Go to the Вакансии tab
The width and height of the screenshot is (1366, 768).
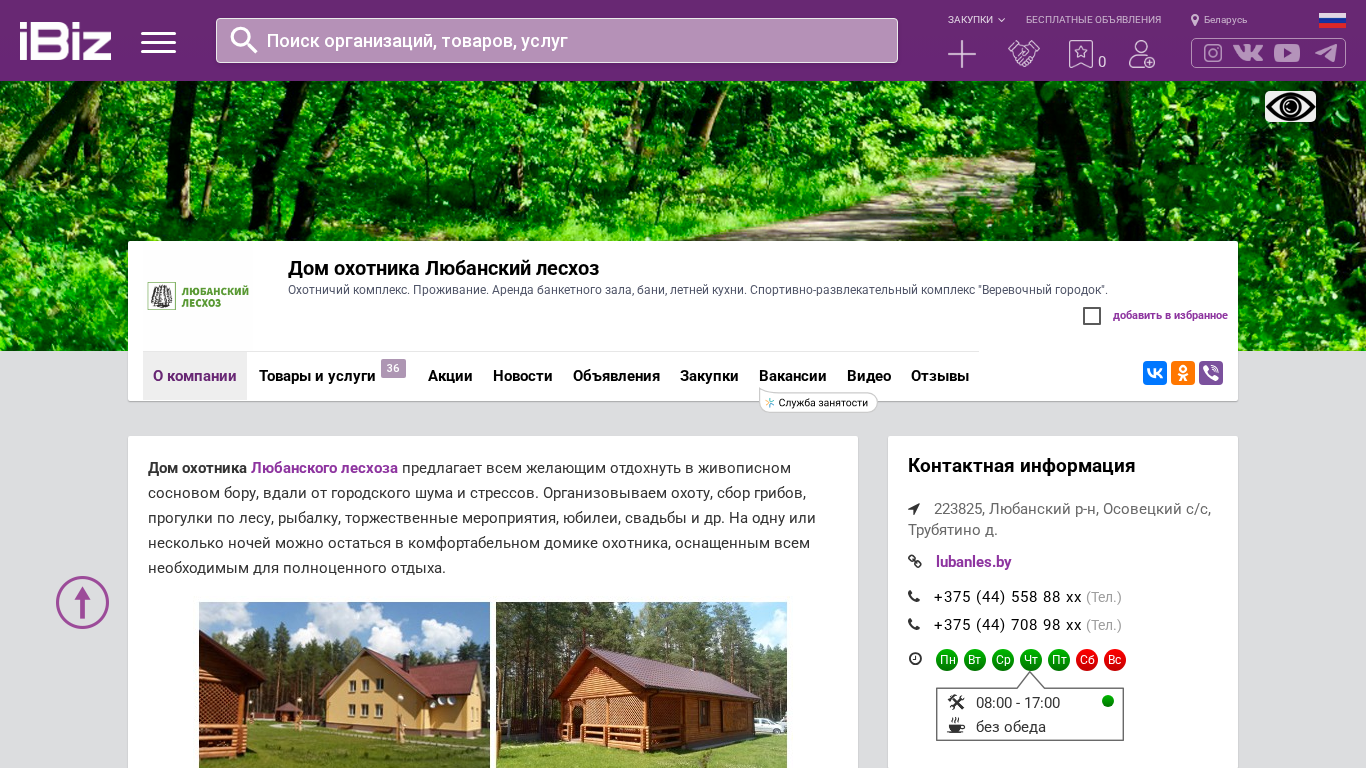[x=793, y=376]
